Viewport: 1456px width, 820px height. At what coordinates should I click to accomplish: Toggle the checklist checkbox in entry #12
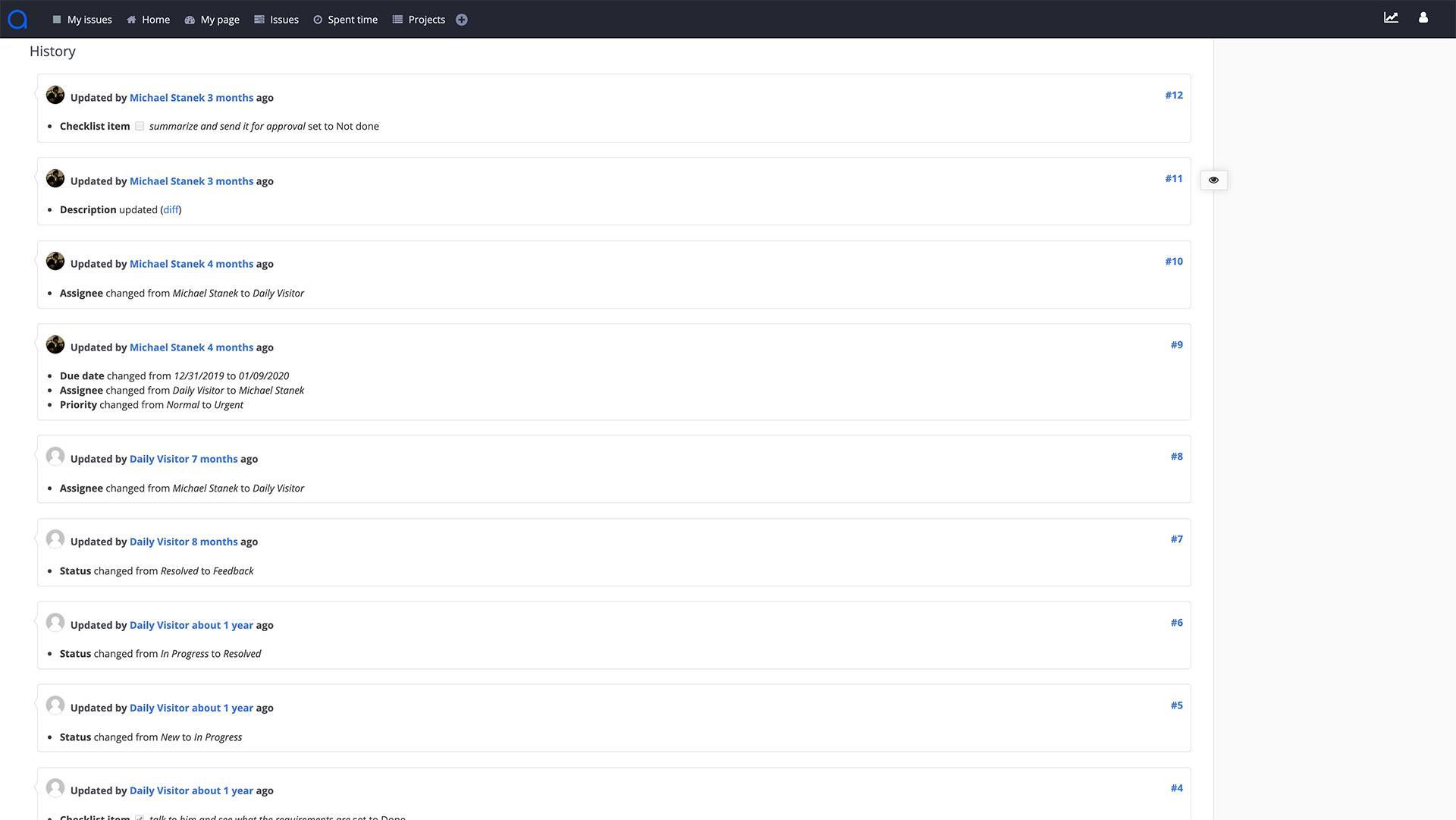click(x=140, y=126)
